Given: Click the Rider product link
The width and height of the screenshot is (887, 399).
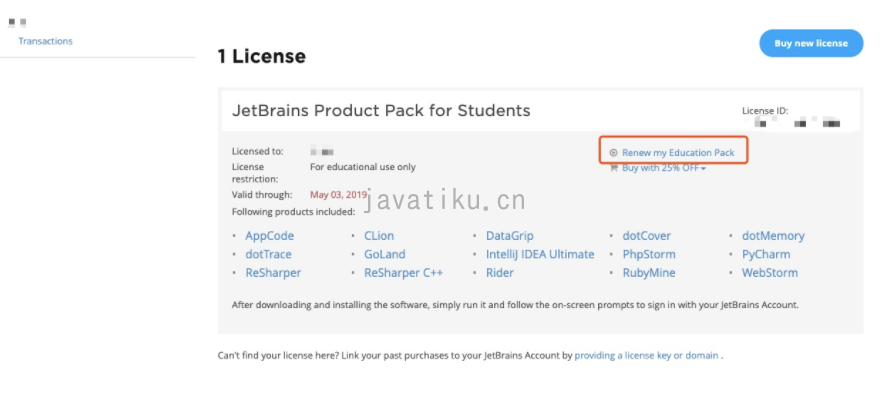Looking at the screenshot, I should tap(500, 273).
